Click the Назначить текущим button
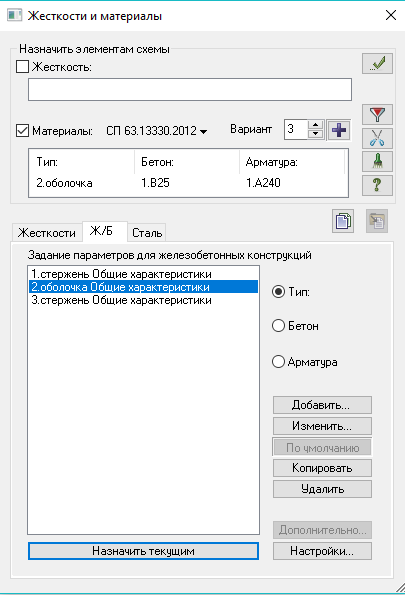The height and width of the screenshot is (595, 405). (143, 551)
